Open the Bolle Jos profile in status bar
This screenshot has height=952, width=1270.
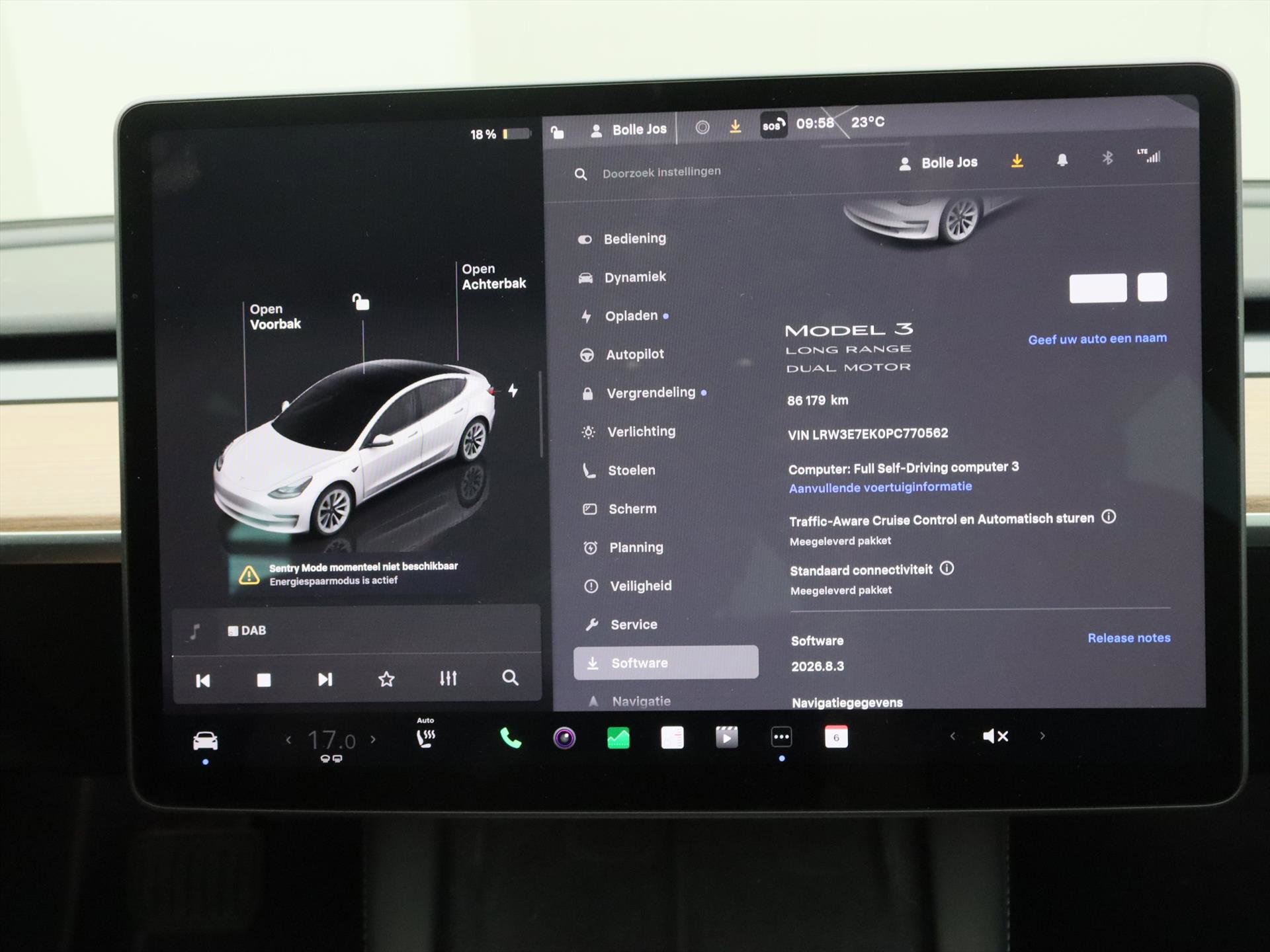[628, 130]
